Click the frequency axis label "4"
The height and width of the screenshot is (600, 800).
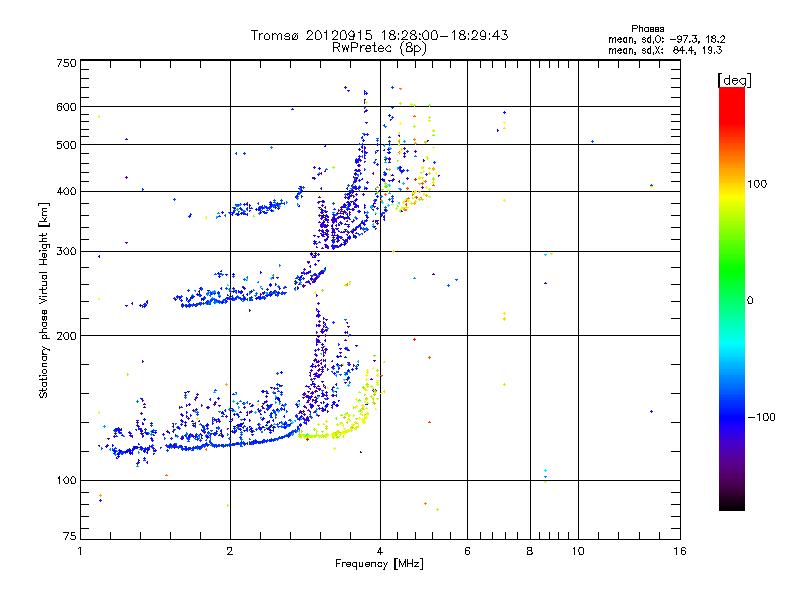click(380, 551)
